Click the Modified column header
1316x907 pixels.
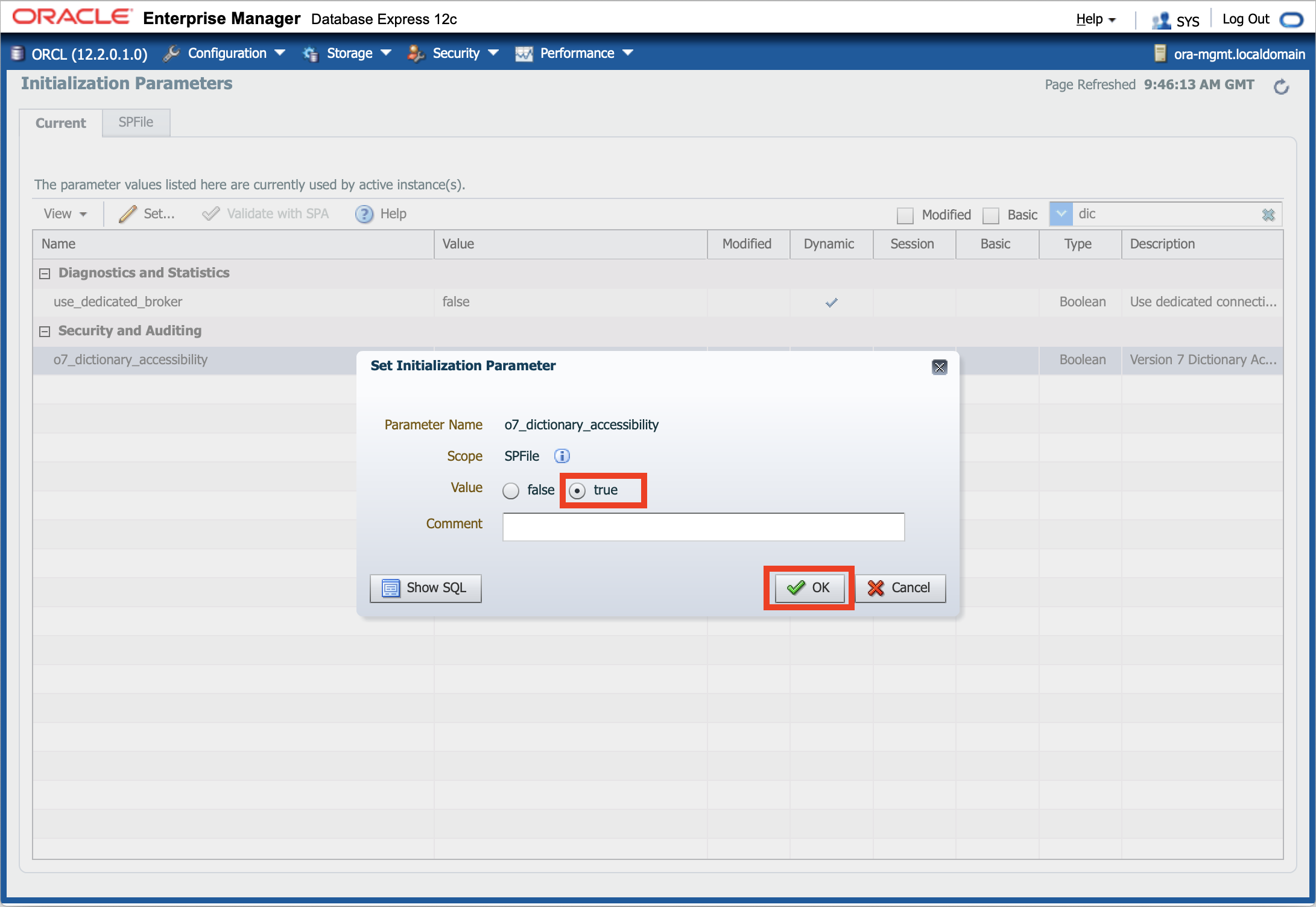(748, 244)
